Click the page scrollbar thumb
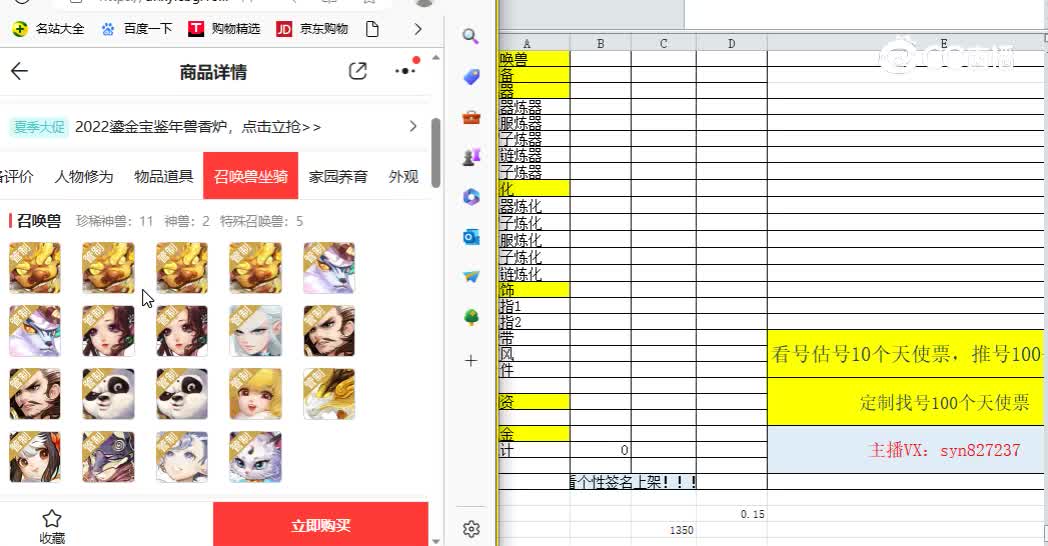The image size is (1048, 546). 436,153
